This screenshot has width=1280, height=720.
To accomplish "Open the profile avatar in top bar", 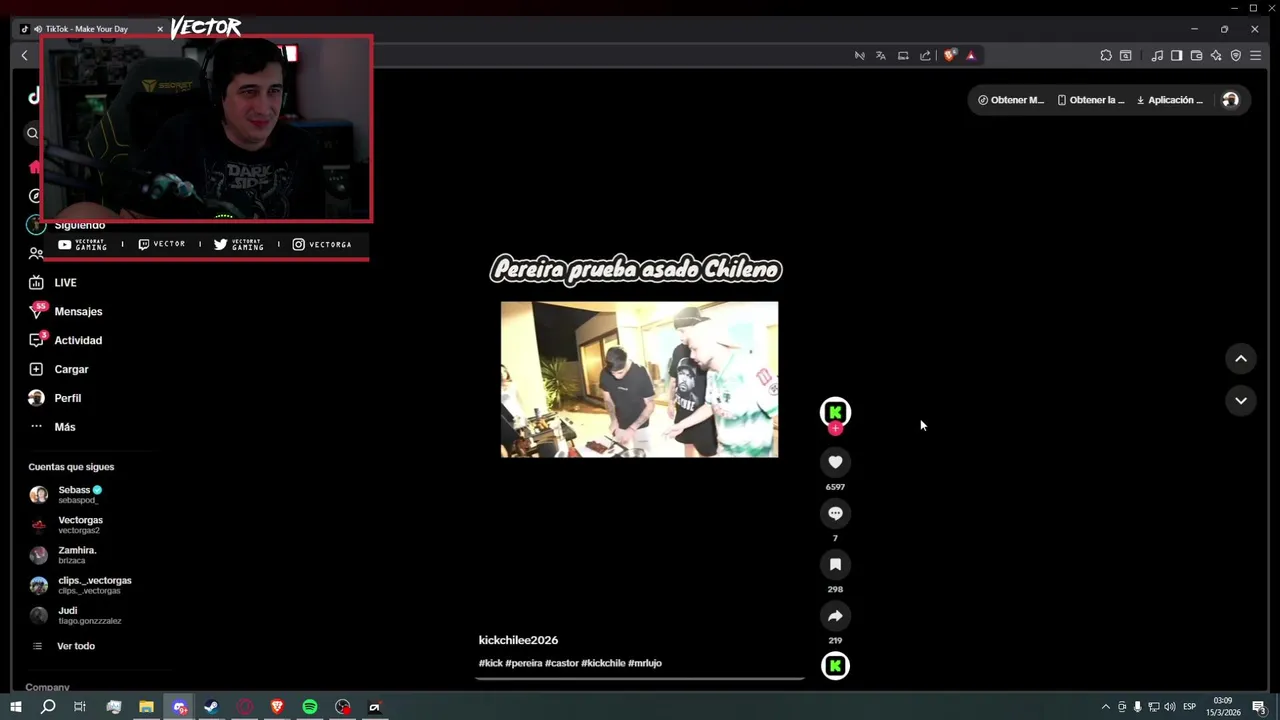I will coord(1230,100).
